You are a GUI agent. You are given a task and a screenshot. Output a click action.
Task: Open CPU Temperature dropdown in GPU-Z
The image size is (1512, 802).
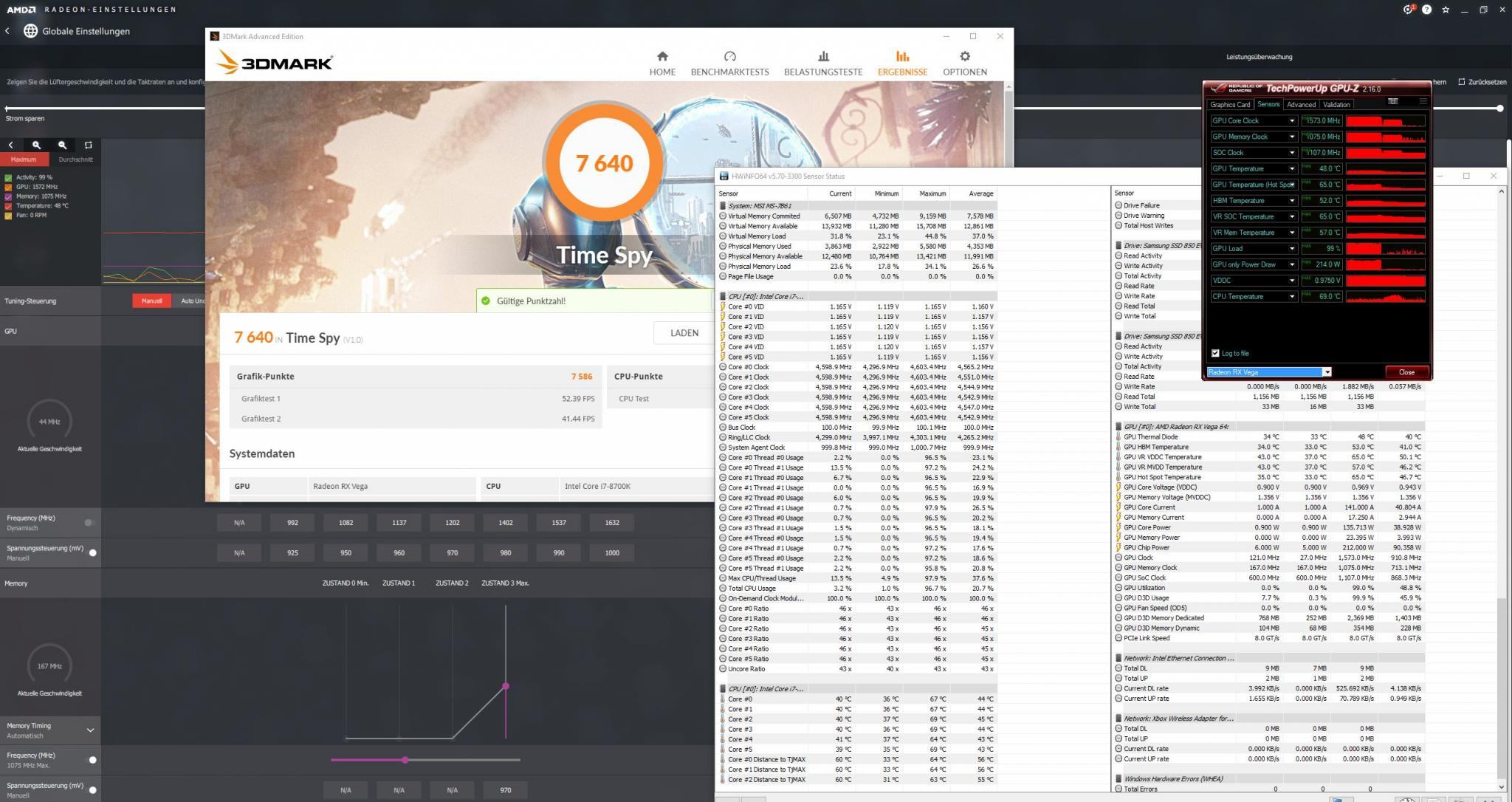click(1291, 297)
